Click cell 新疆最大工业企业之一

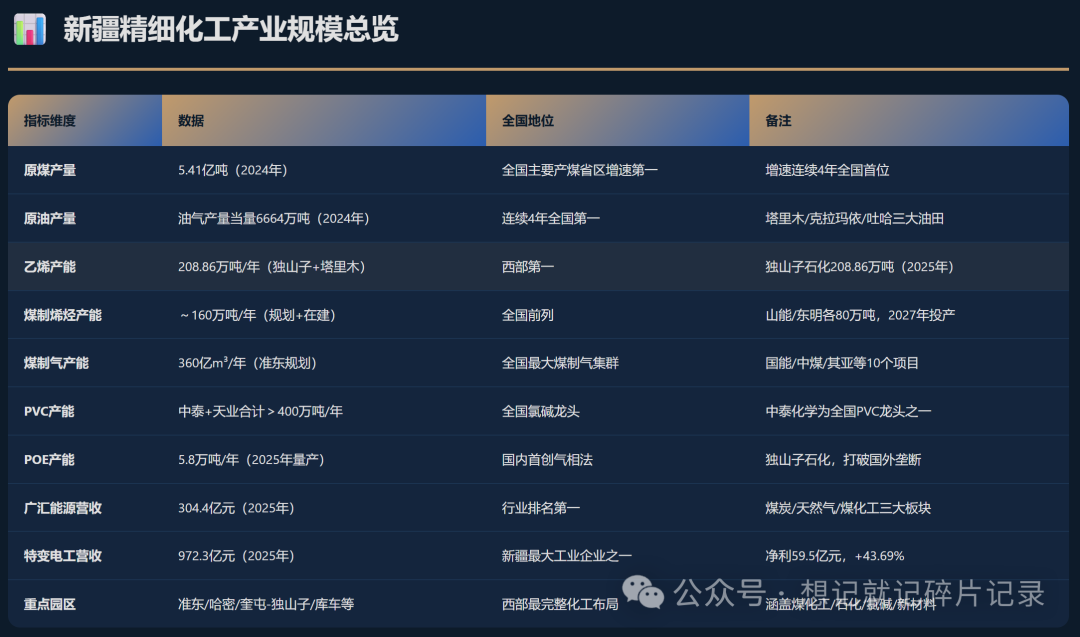coord(567,556)
